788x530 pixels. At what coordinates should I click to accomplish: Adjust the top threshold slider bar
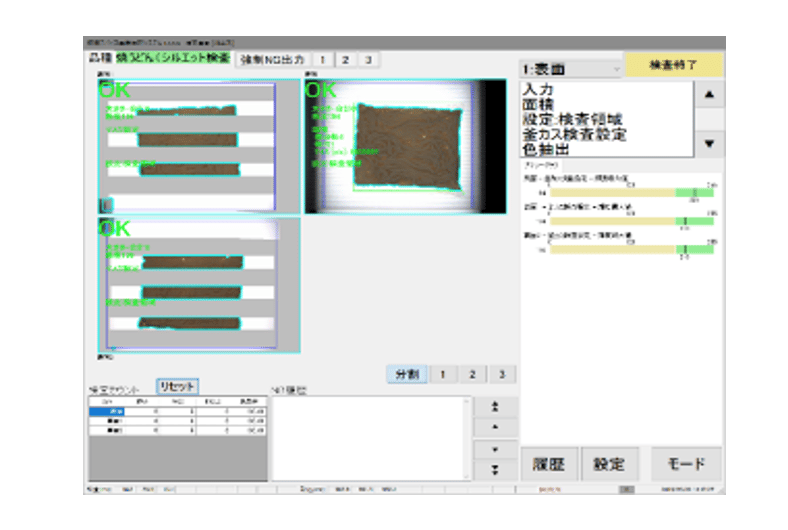coord(631,193)
